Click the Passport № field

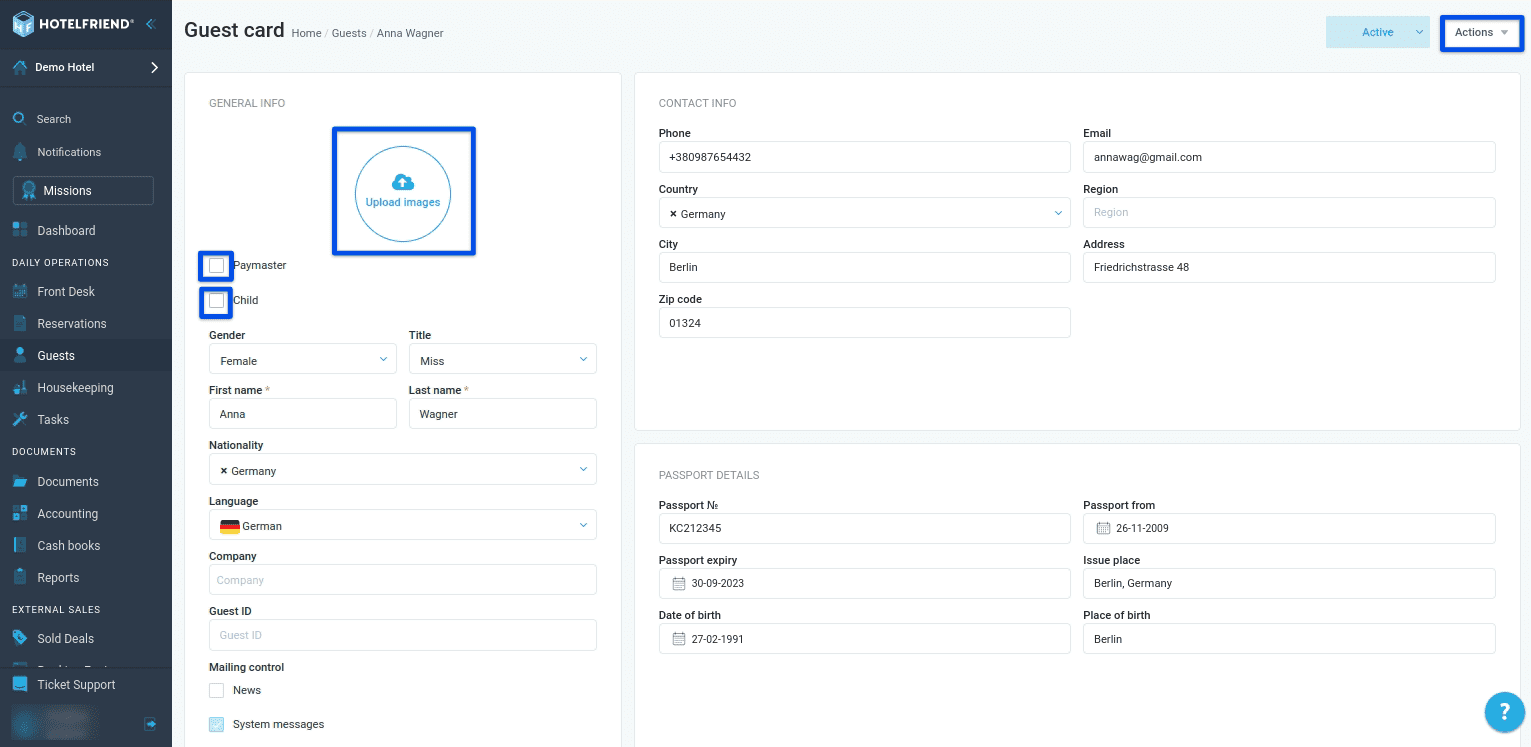tap(865, 528)
